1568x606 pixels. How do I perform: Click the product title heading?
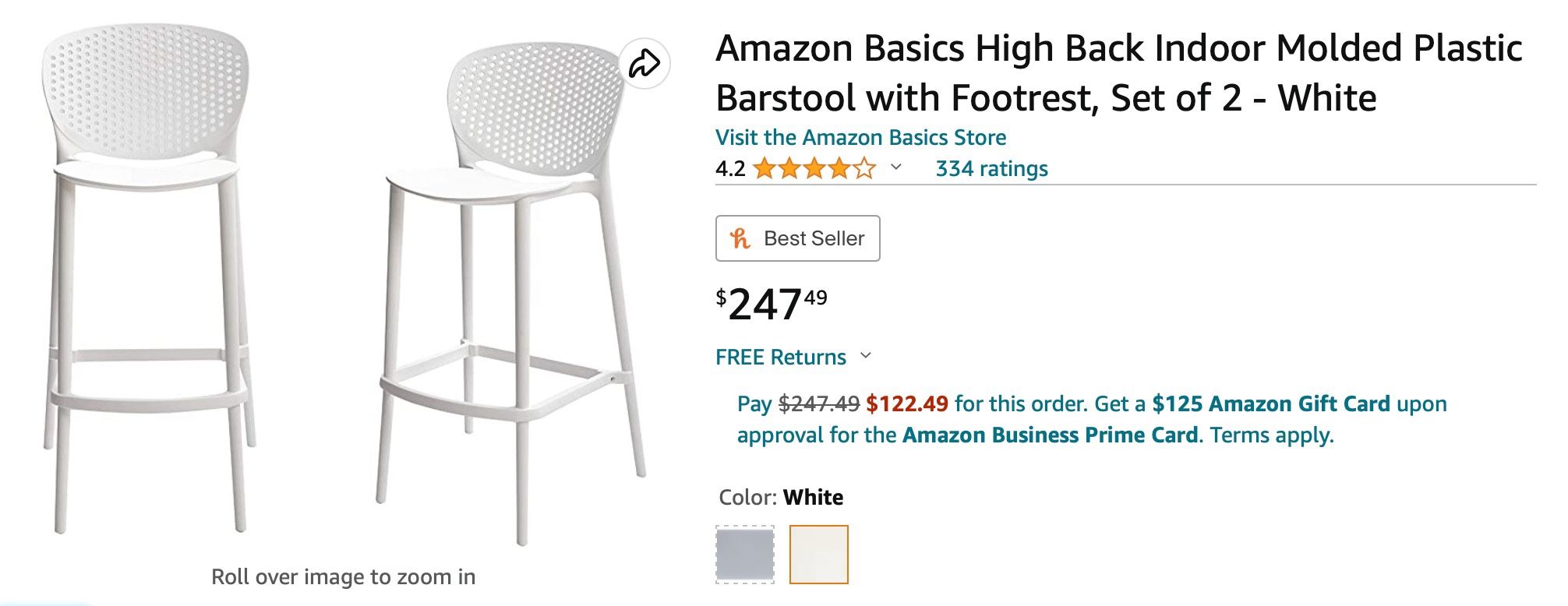[1118, 72]
